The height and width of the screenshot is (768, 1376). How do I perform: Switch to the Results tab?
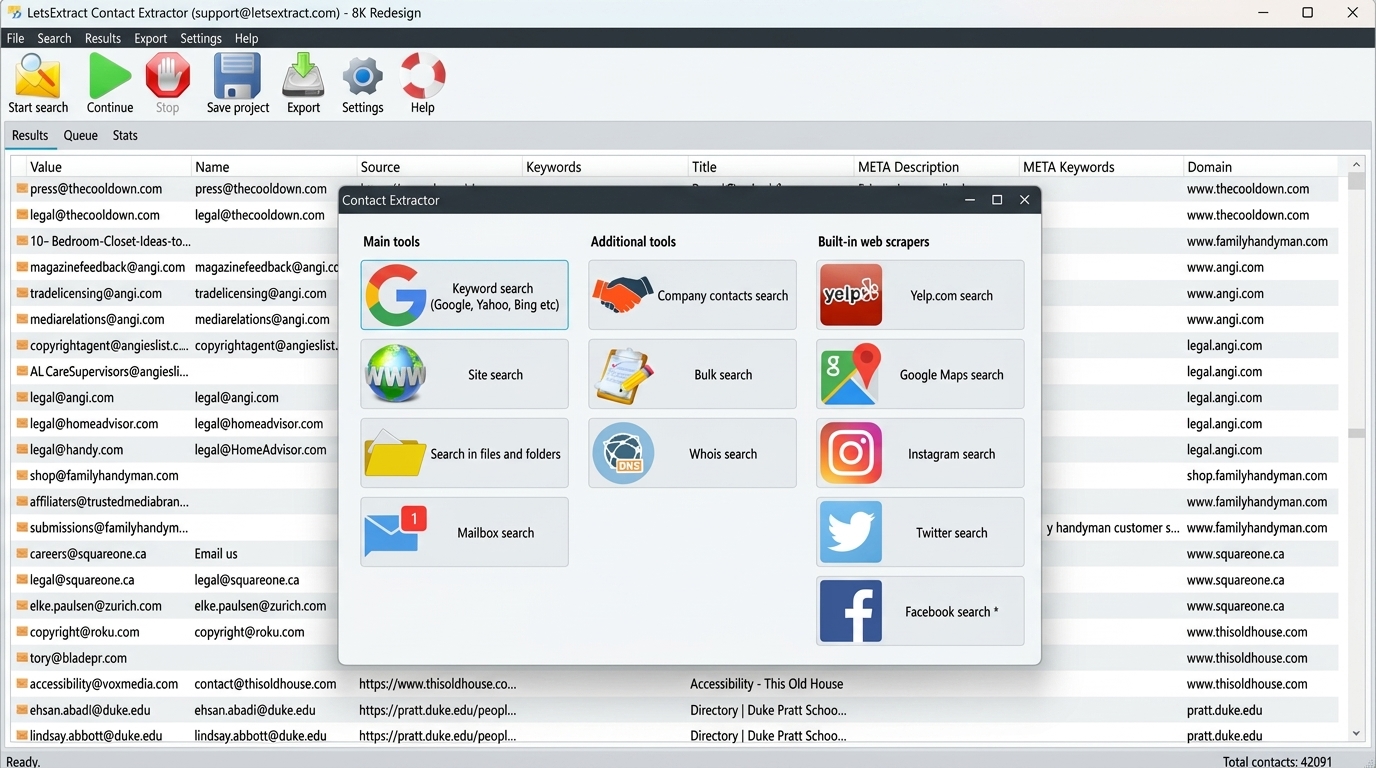point(30,135)
